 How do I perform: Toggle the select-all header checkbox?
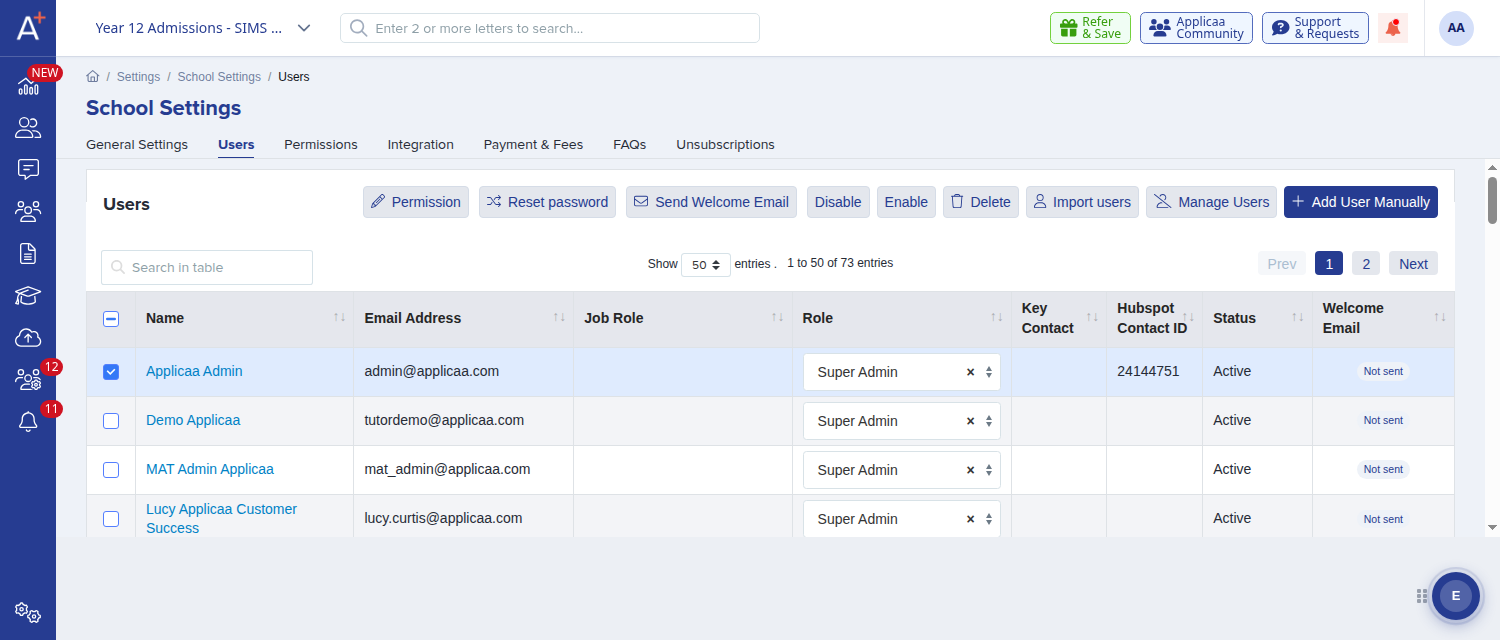[x=111, y=319]
